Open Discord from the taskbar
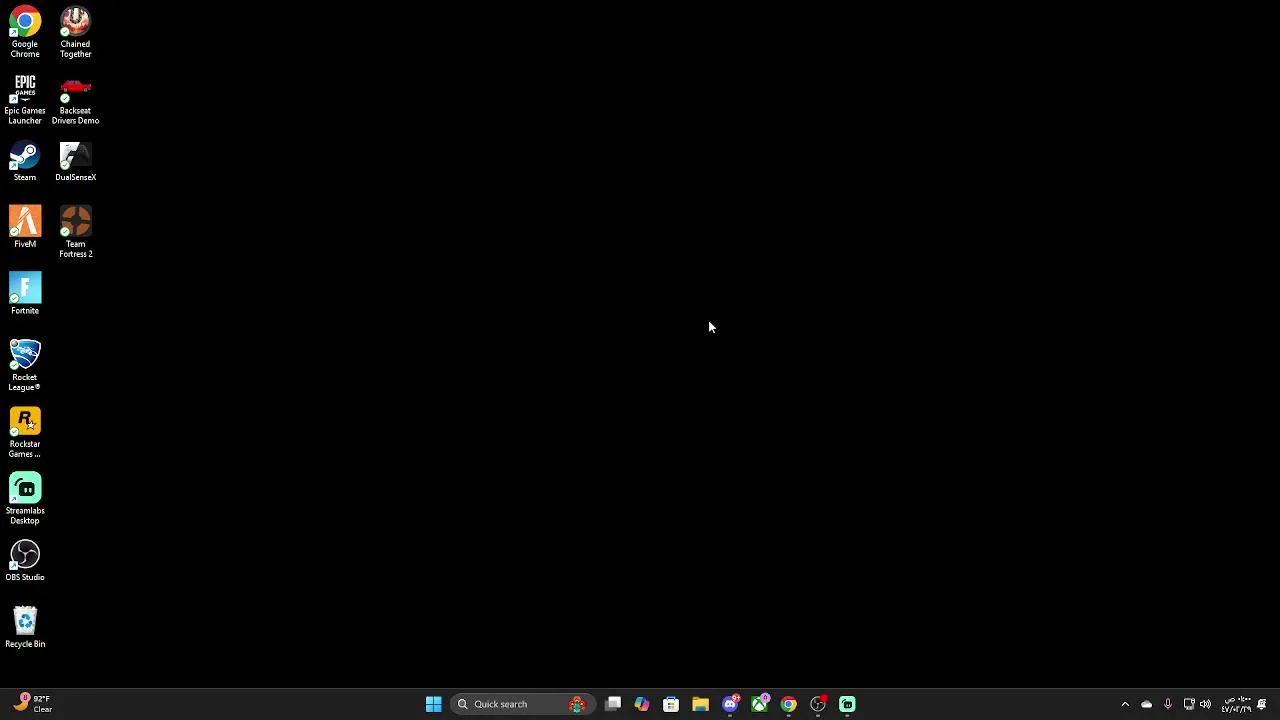1280x720 pixels. pyautogui.click(x=730, y=704)
